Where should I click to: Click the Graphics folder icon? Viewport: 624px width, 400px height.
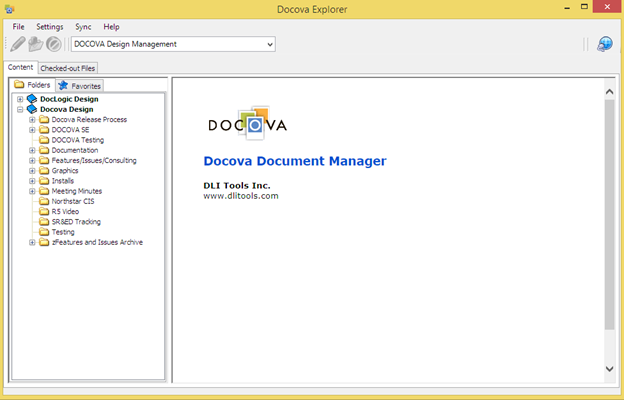coord(44,170)
